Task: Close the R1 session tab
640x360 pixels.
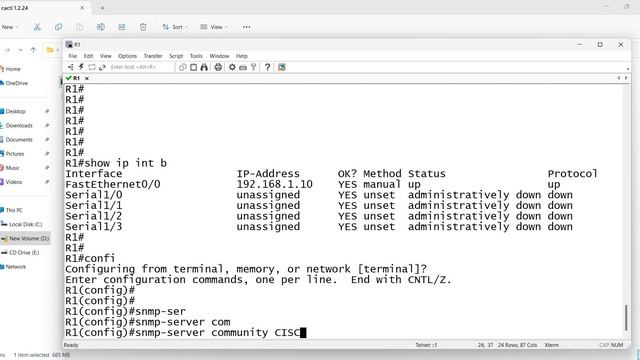Action: [x=87, y=78]
